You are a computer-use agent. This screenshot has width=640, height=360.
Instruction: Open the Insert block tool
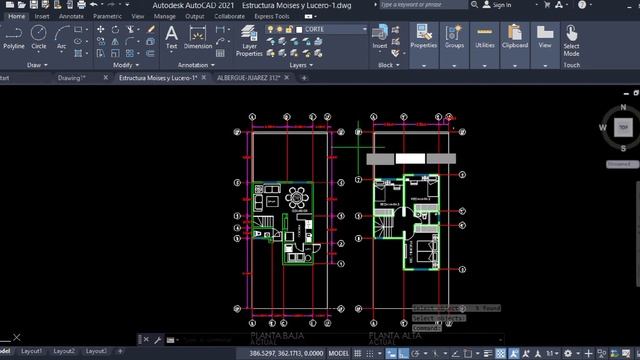tap(380, 37)
